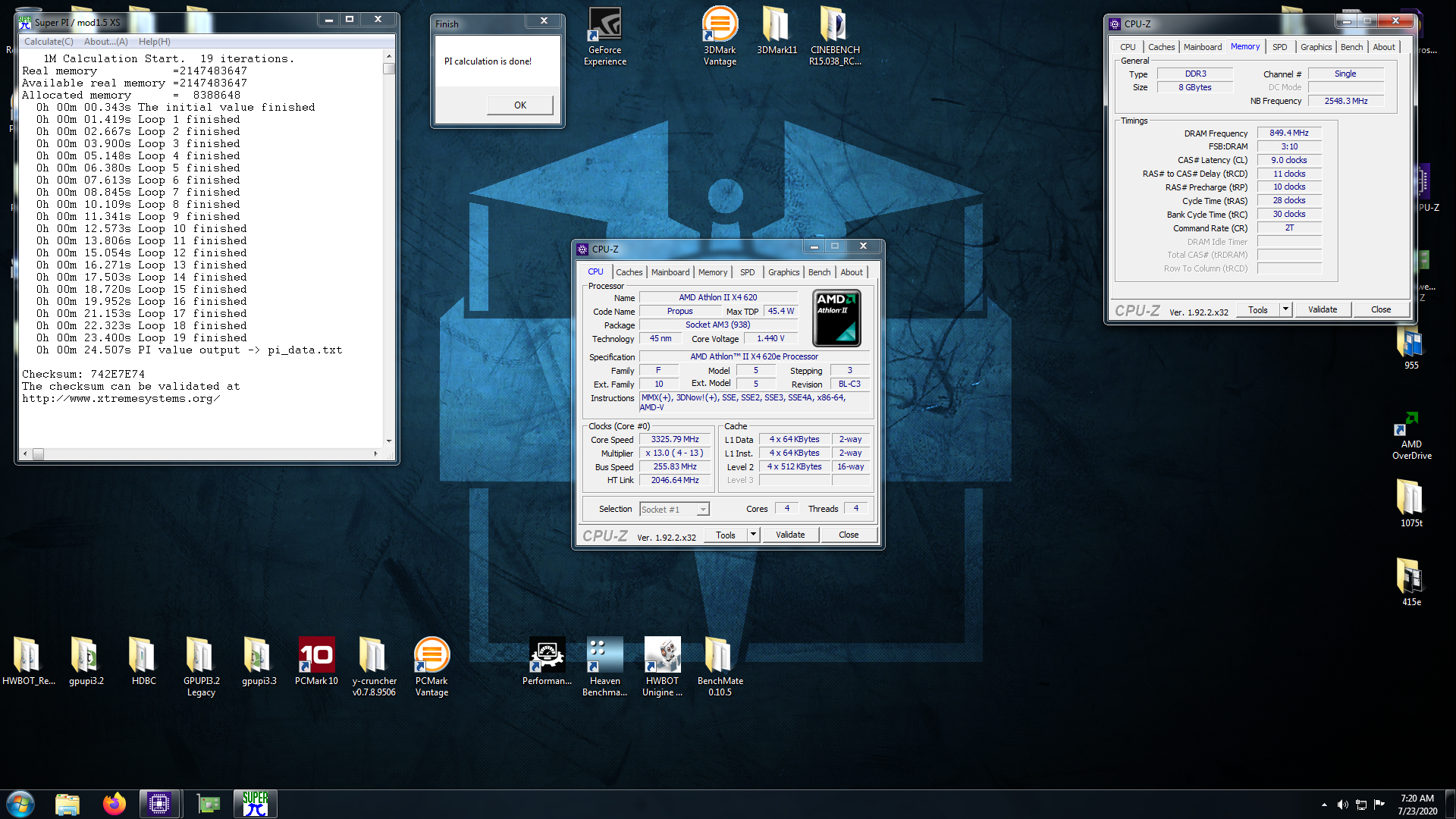Viewport: 1456px width, 819px height.
Task: Open the 415e folder icon
Action: pyautogui.click(x=1411, y=582)
